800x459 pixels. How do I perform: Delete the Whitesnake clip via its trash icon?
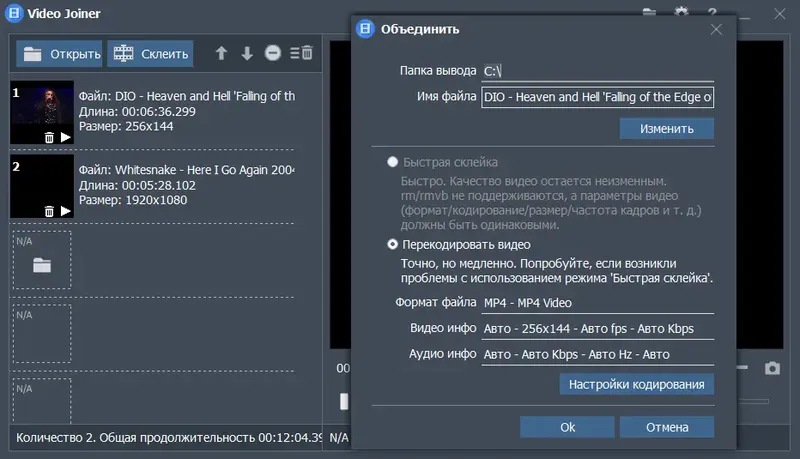tap(49, 211)
